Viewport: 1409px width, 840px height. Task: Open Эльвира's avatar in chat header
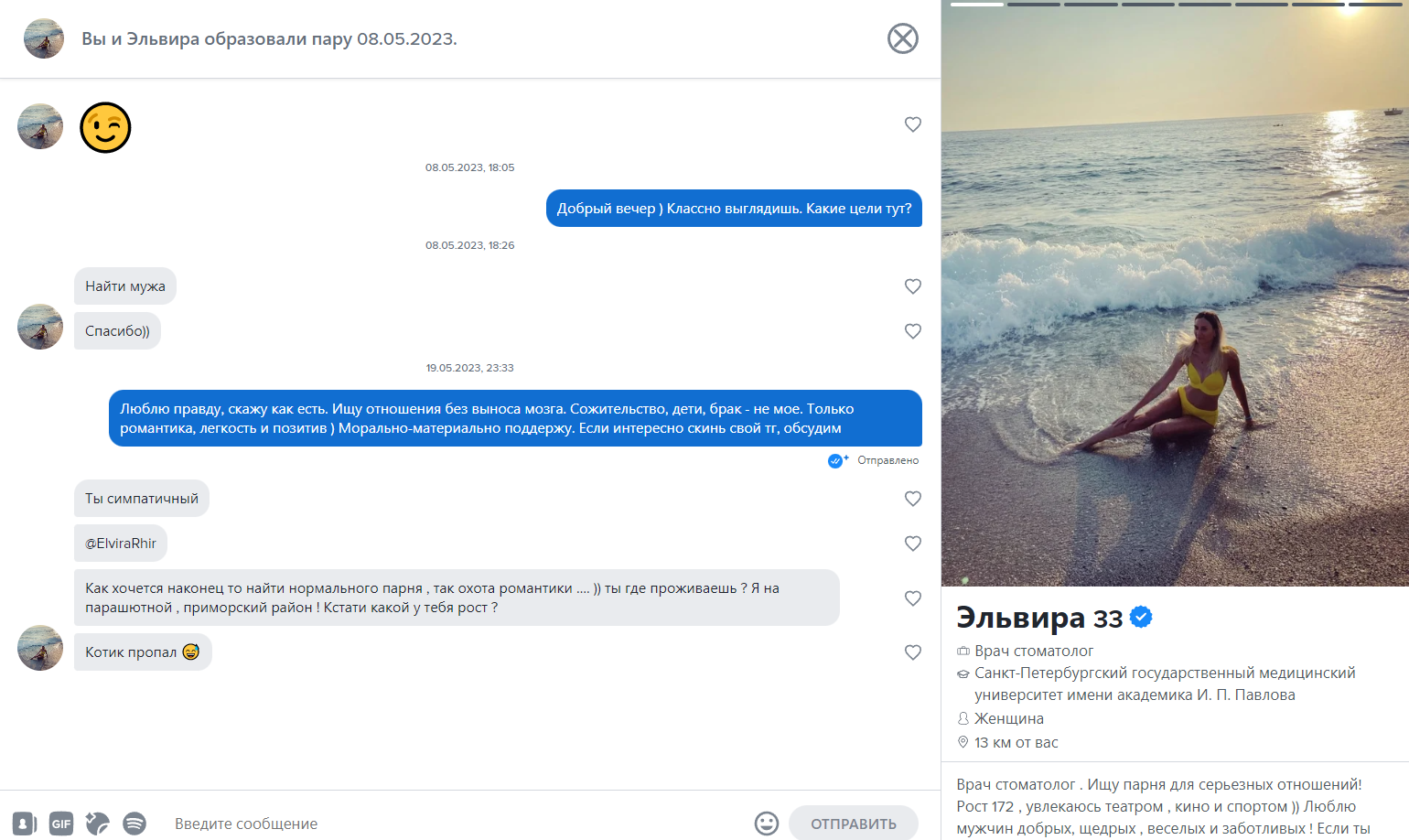(x=43, y=38)
